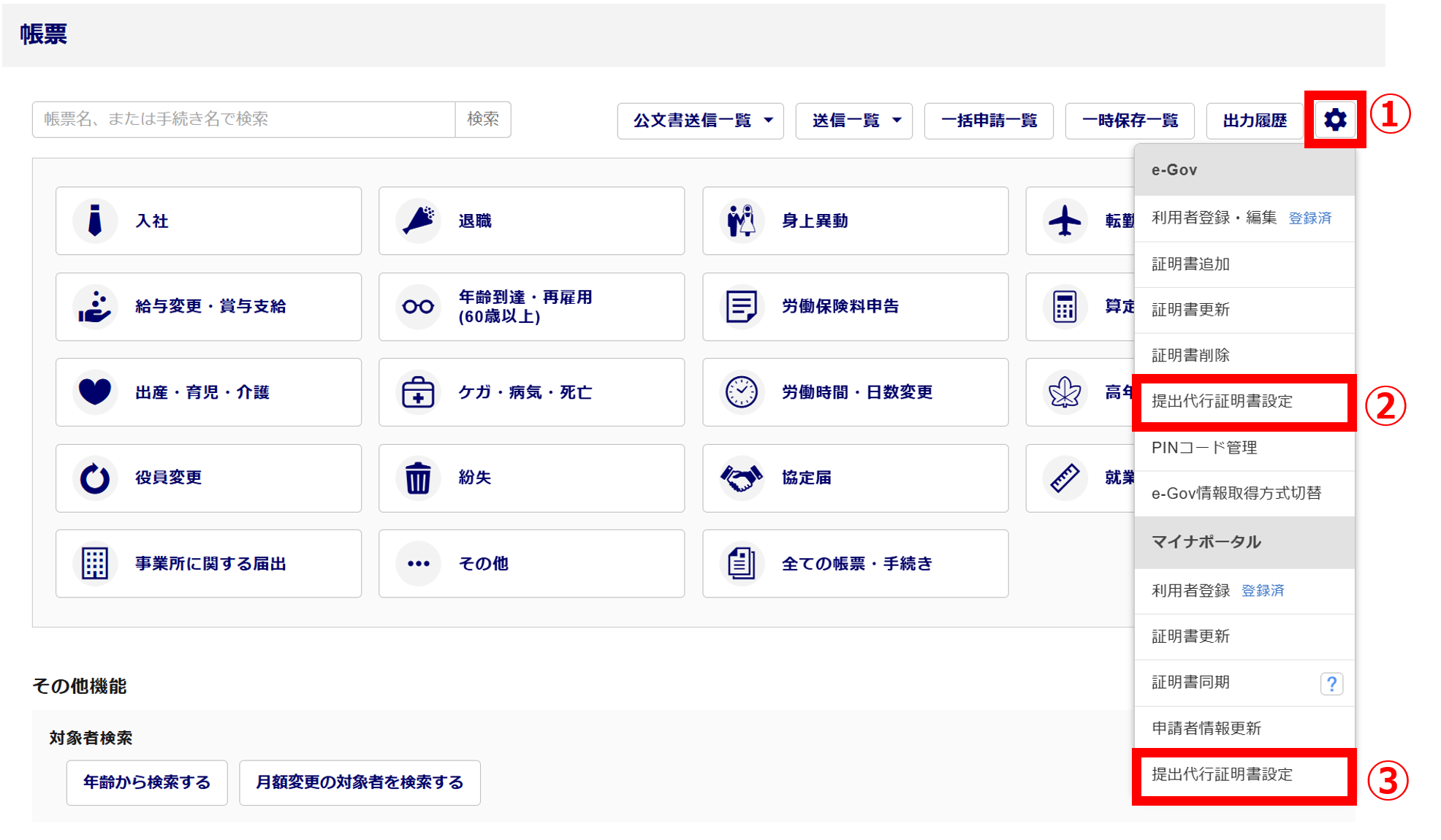
Task: Select the 身上異動 wedding couple icon
Action: click(741, 221)
